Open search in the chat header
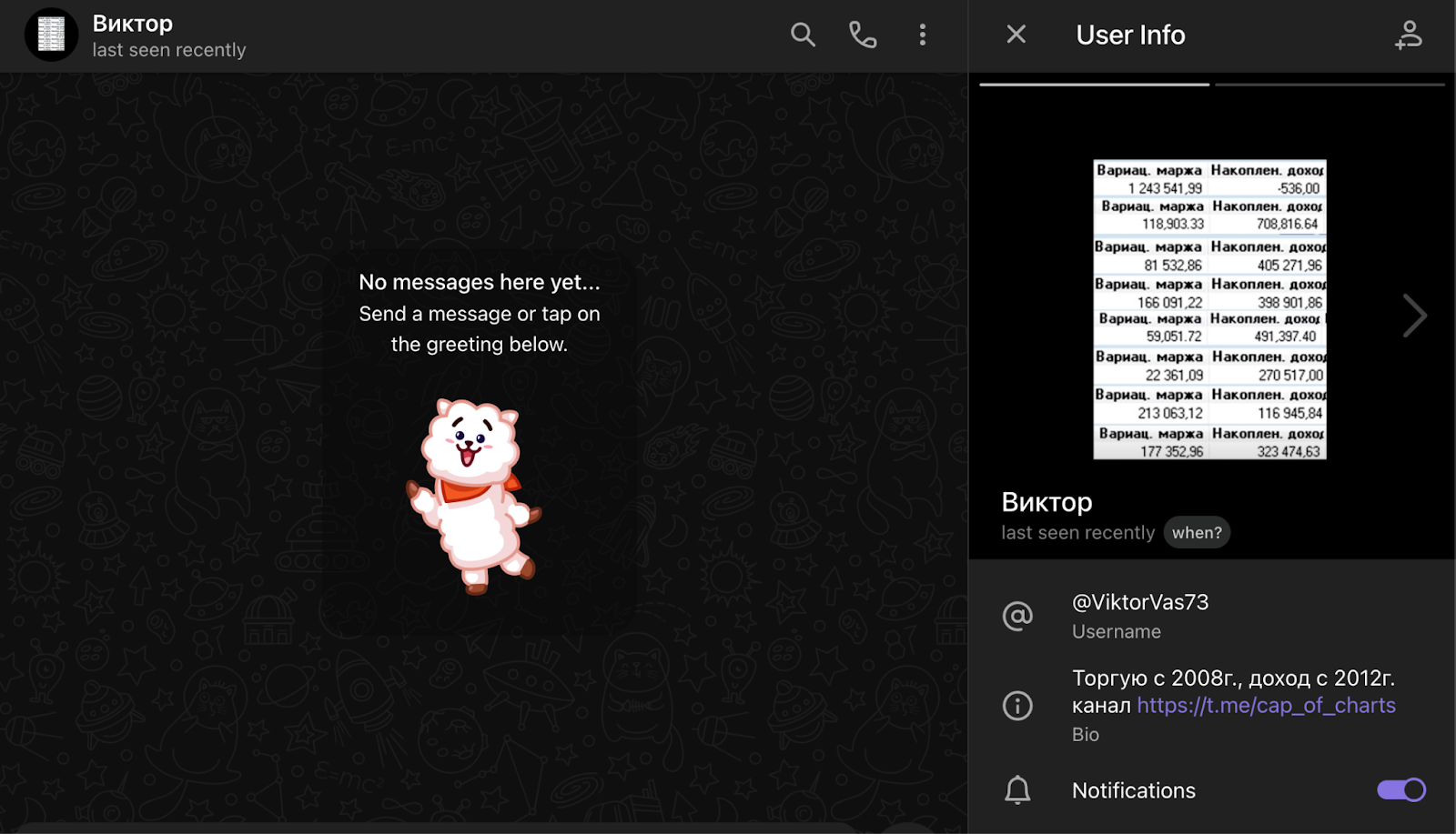 803,35
